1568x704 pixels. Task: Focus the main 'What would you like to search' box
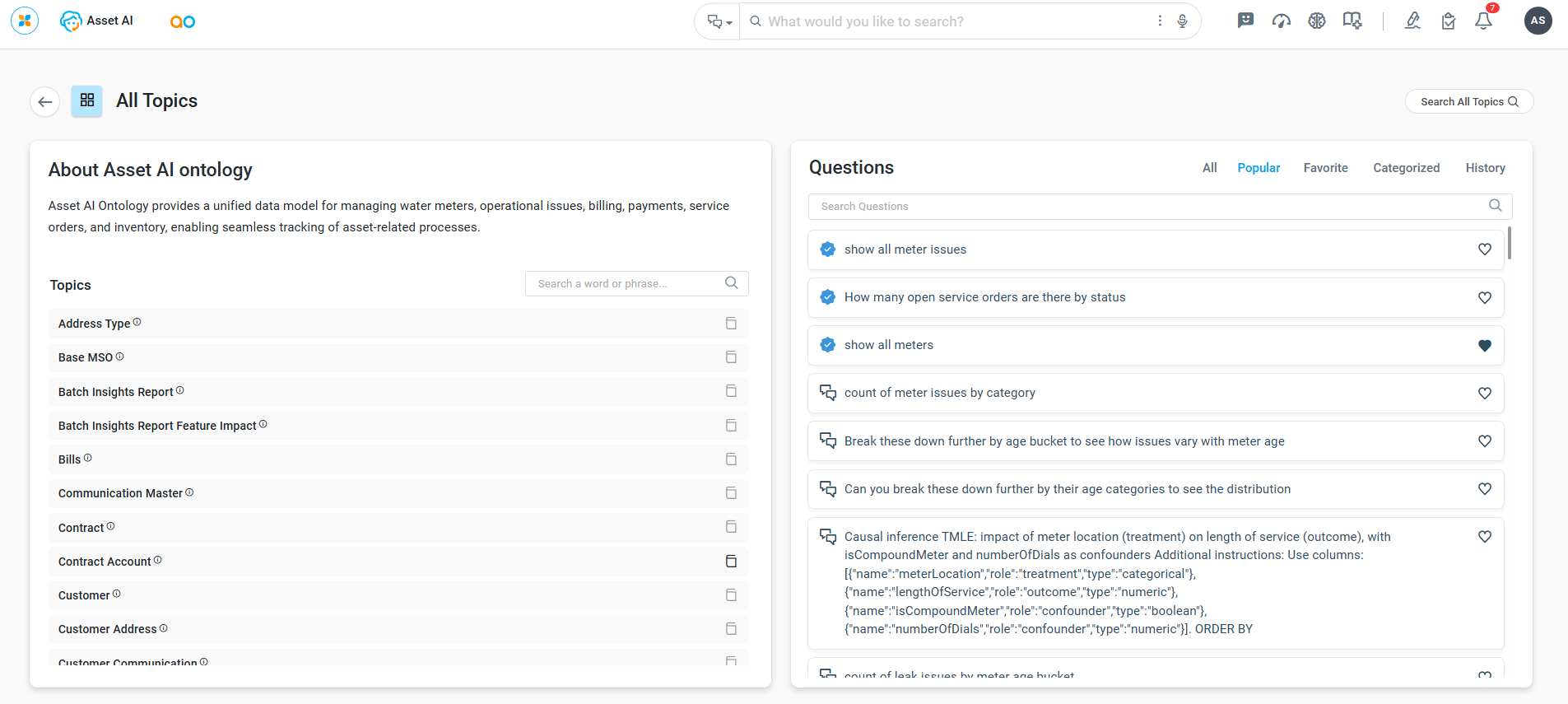pos(955,21)
